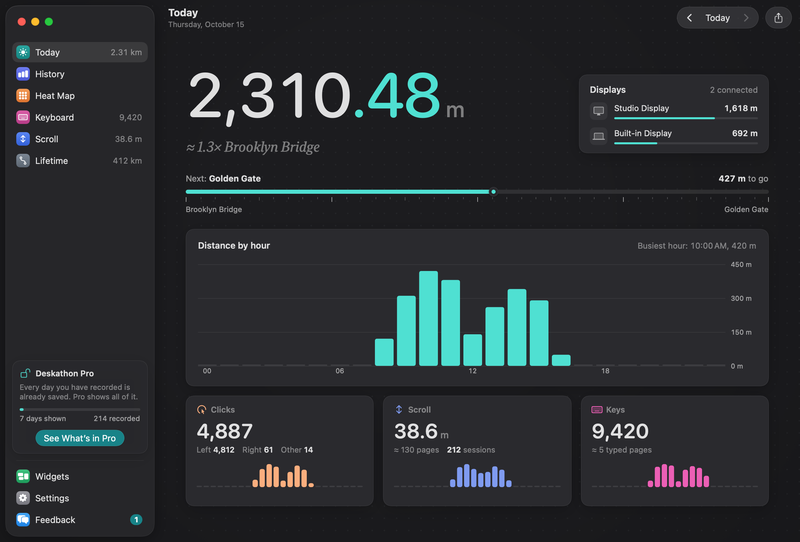This screenshot has height=542, width=800.
Task: Click the Built-in Display usage bar
Action: click(686, 143)
